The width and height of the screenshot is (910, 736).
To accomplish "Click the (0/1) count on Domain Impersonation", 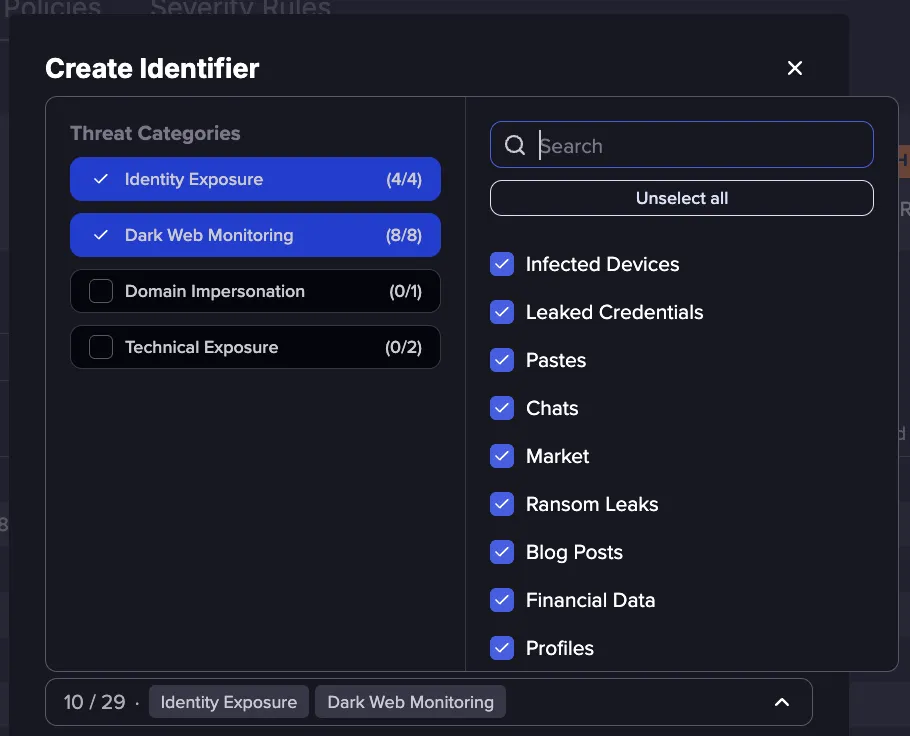I will (405, 291).
